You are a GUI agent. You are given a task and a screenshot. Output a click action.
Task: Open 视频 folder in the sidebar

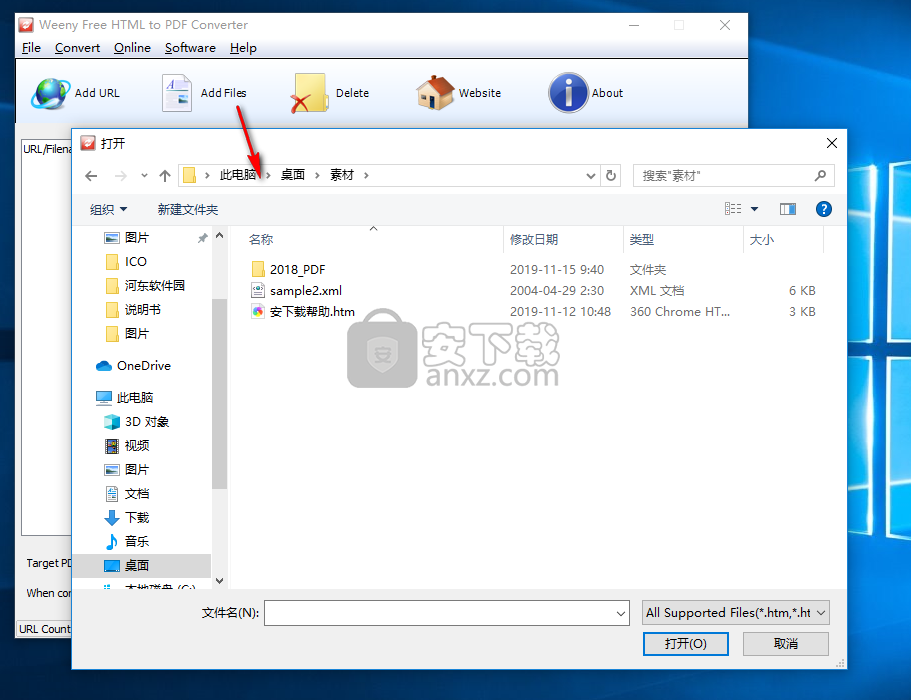(137, 446)
